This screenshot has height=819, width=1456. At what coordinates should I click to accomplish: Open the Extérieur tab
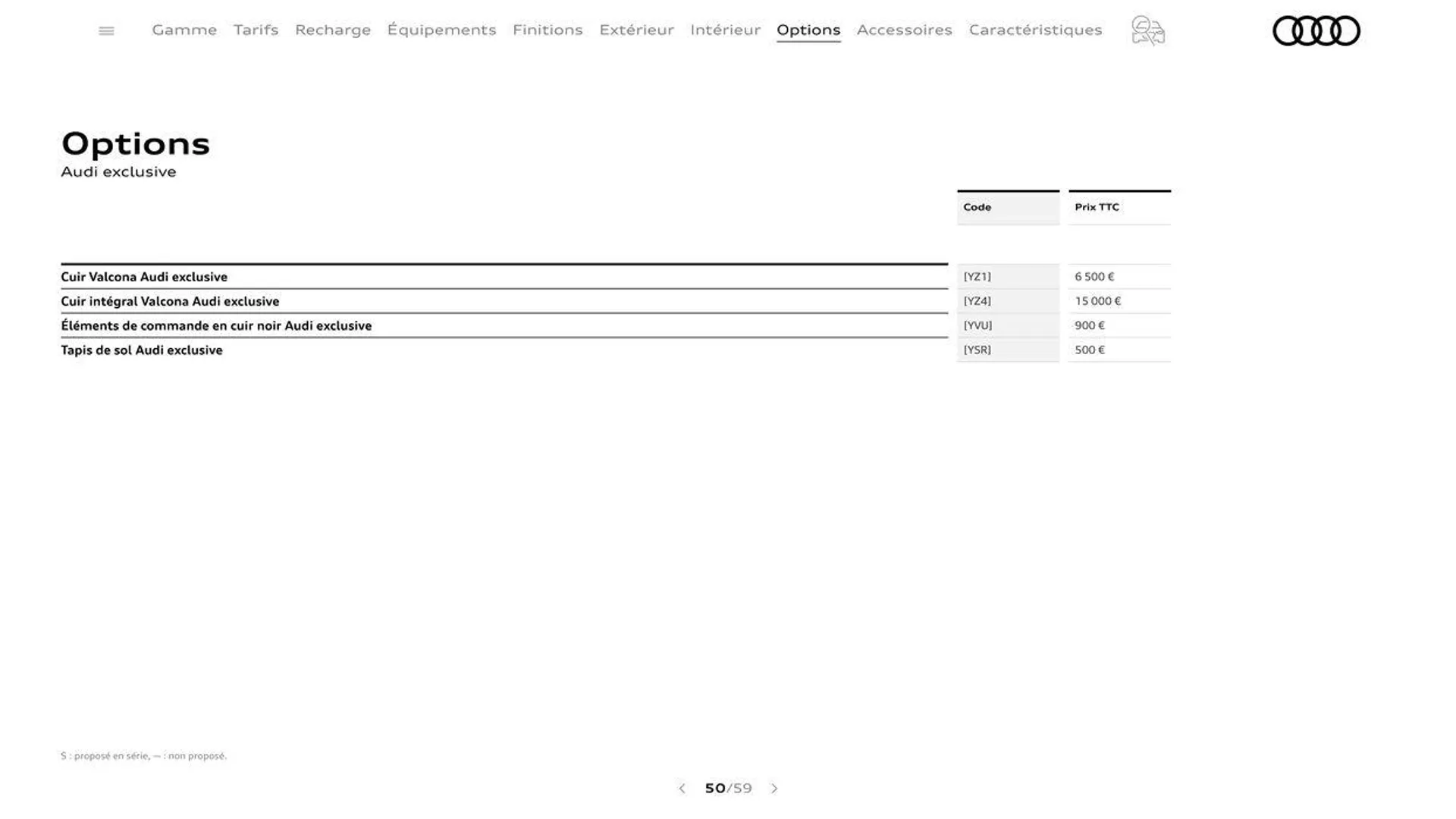click(x=636, y=30)
